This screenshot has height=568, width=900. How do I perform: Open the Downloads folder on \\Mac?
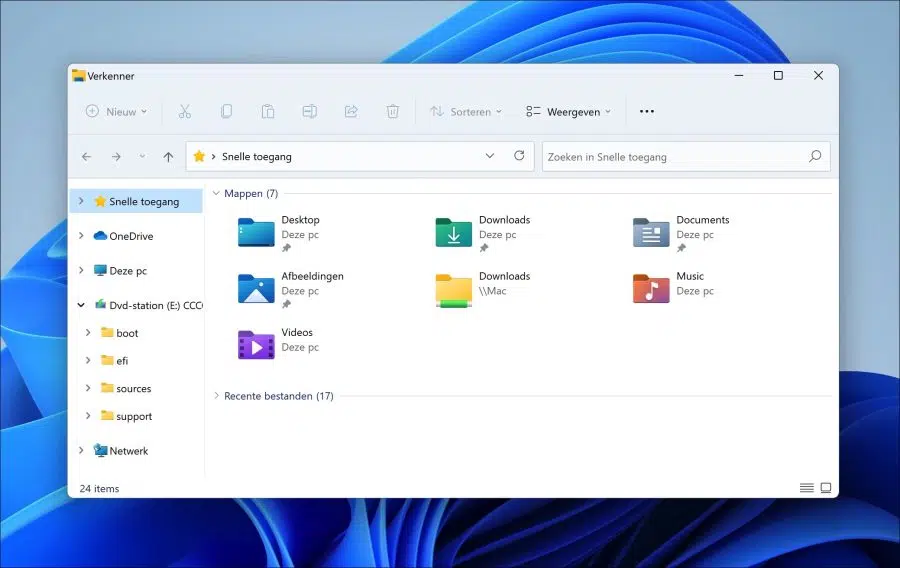point(453,290)
